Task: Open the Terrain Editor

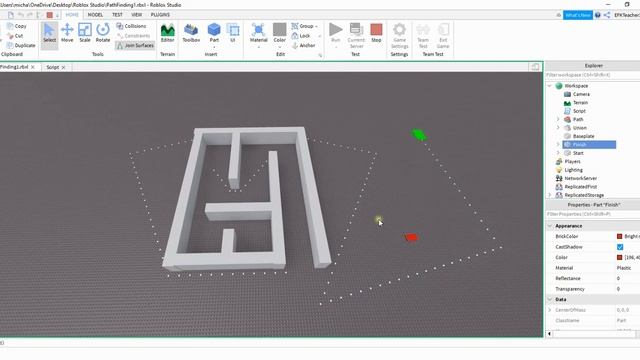Action: click(167, 33)
